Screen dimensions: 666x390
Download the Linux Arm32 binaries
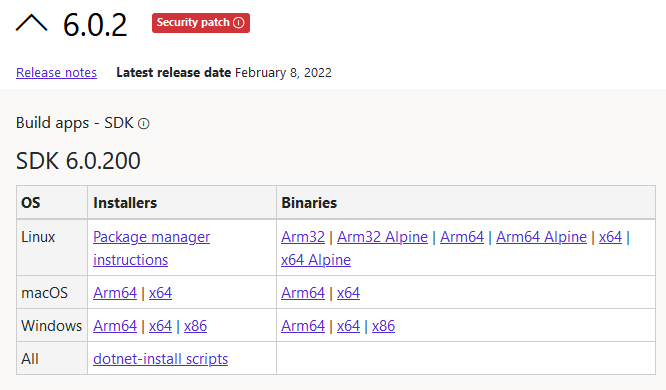[303, 237]
